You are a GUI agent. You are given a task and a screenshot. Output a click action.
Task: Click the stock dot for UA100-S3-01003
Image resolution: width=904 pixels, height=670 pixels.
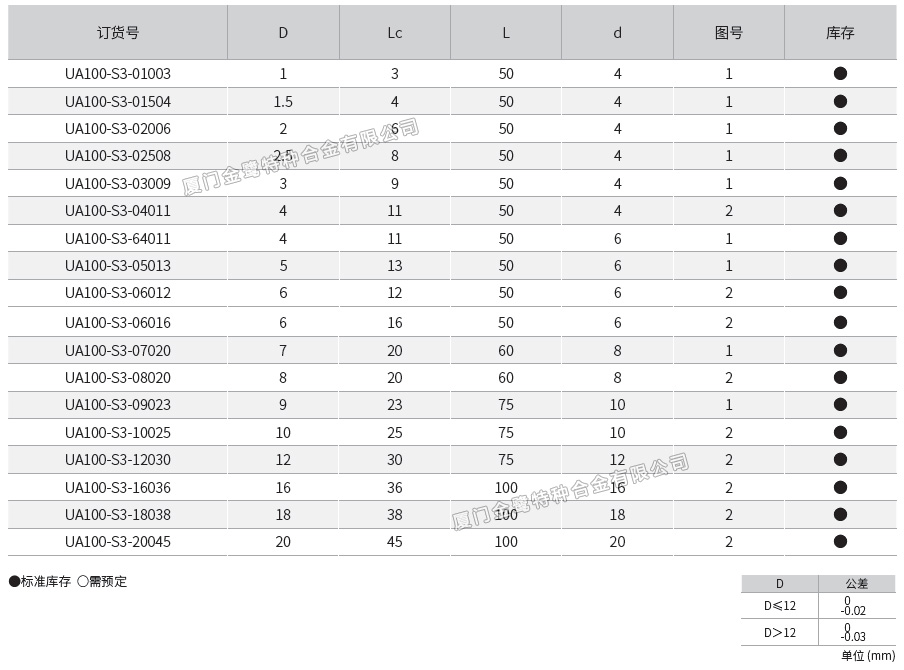[x=840, y=74]
